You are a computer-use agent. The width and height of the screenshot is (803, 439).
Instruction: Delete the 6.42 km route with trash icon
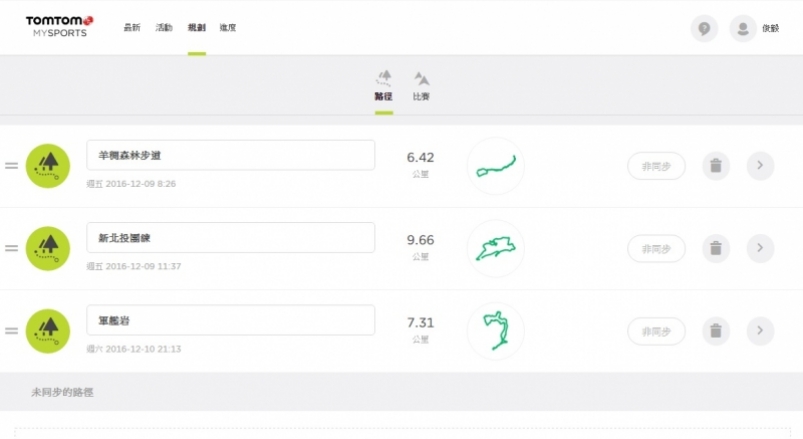715,166
